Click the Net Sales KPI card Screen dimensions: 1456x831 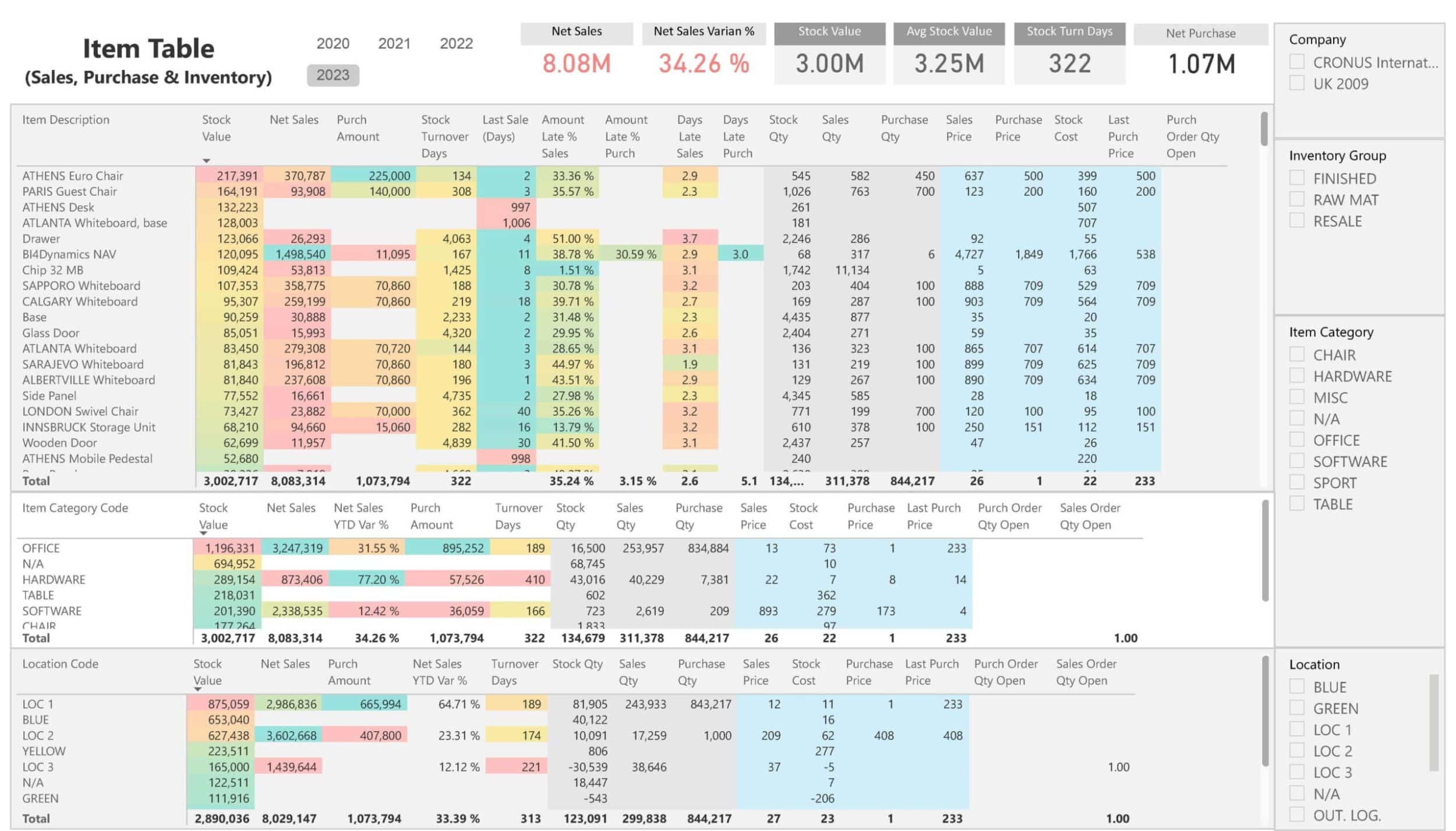tap(577, 54)
